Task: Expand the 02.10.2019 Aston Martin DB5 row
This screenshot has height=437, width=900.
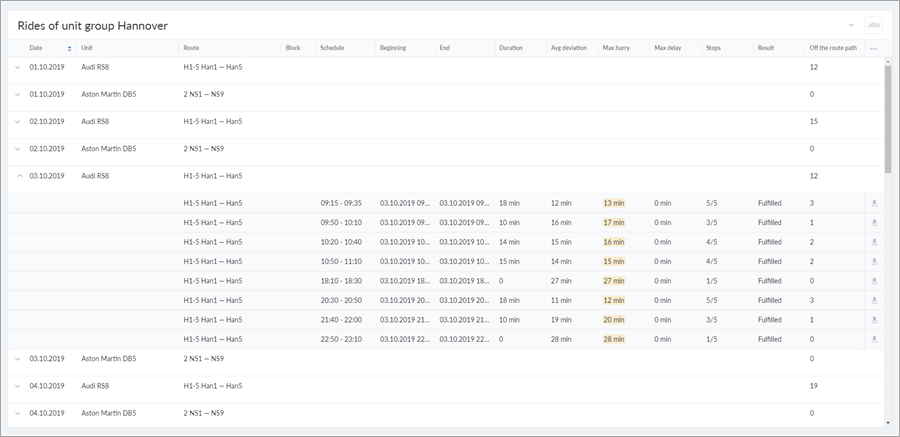Action: pos(17,149)
